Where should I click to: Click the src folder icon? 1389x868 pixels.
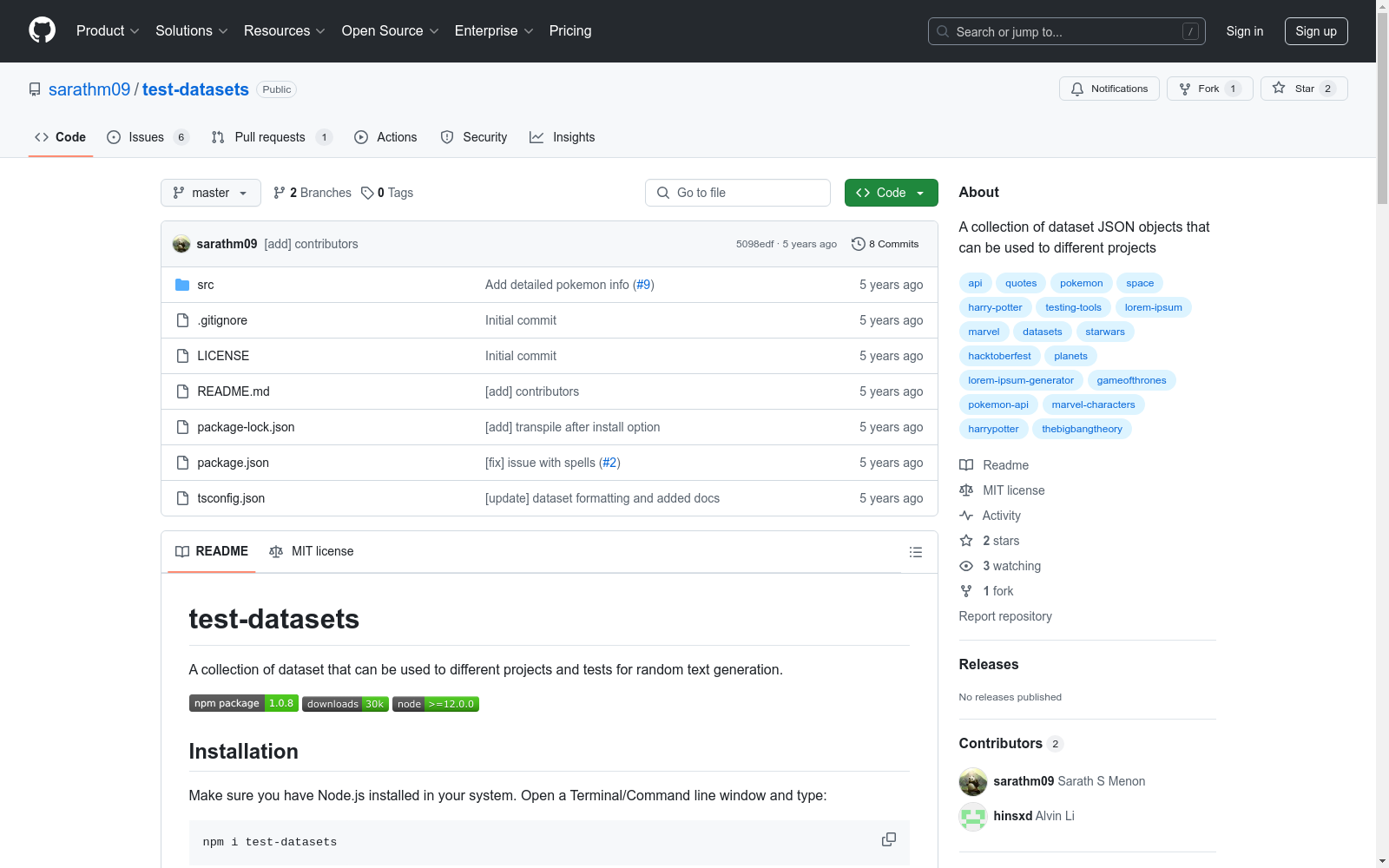182,285
